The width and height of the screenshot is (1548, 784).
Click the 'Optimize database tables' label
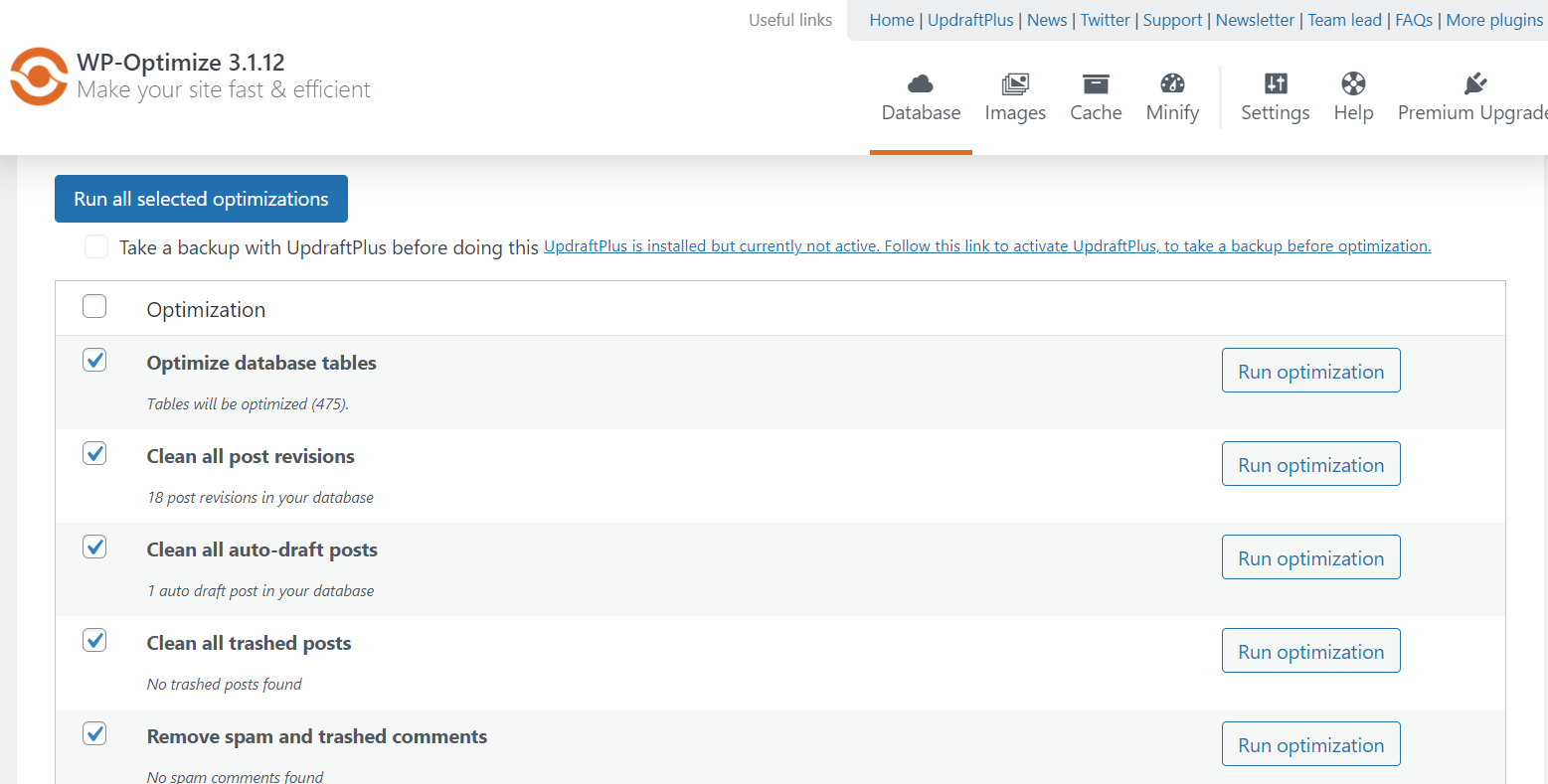(x=261, y=363)
